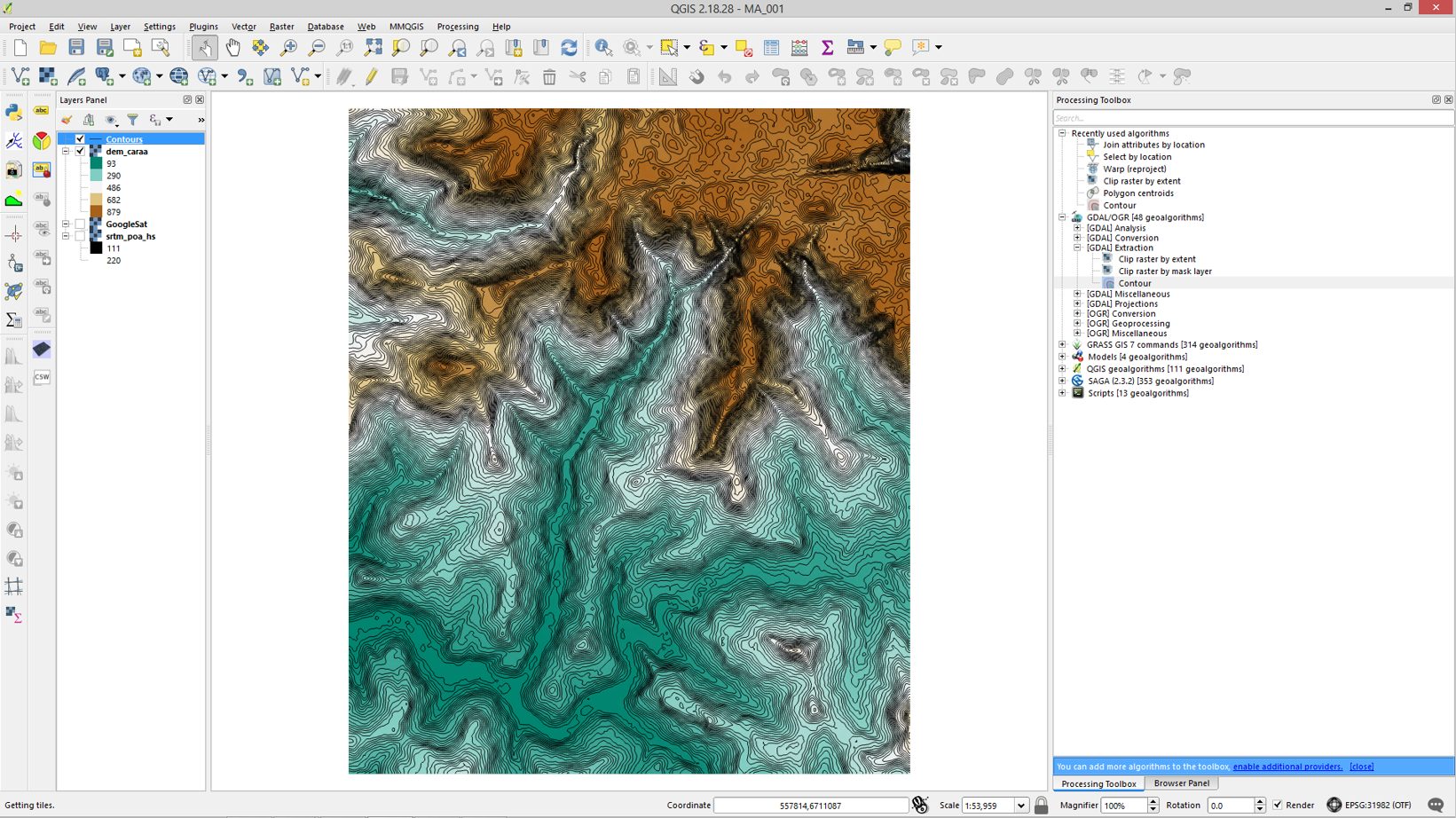The height and width of the screenshot is (818, 1456).
Task: Click the enable additional providers link
Action: pyautogui.click(x=1287, y=767)
